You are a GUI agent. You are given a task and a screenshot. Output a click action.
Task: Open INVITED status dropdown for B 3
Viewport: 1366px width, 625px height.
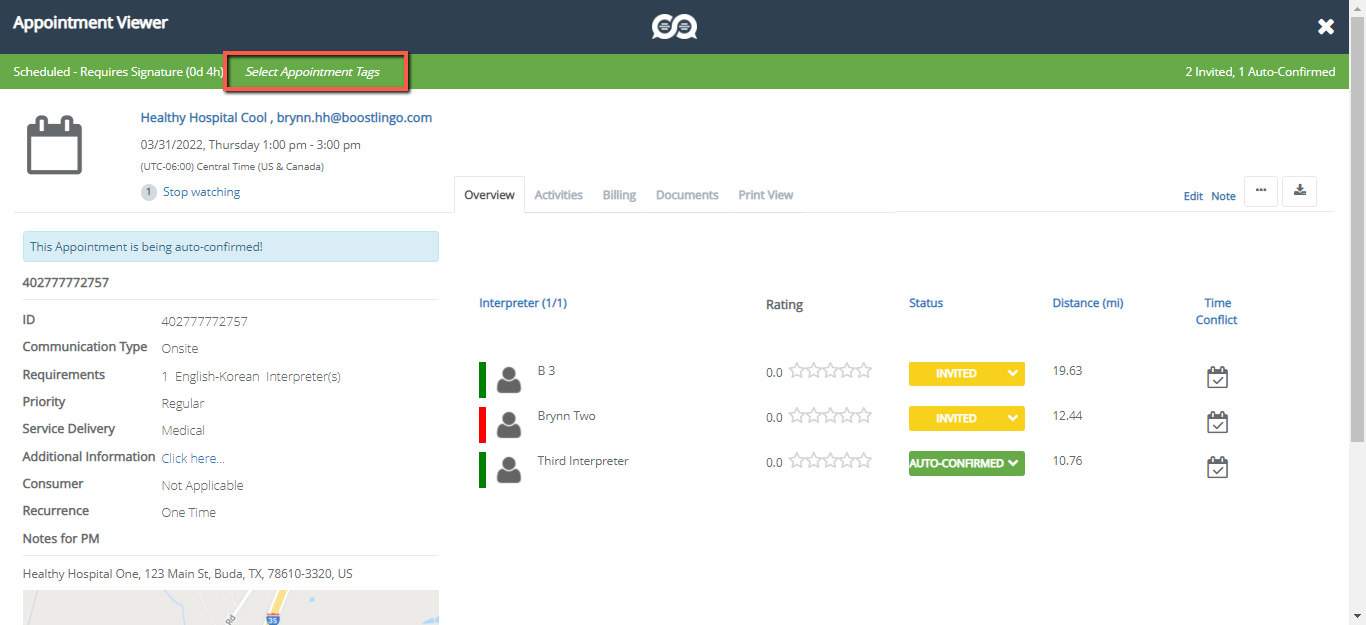(x=966, y=374)
